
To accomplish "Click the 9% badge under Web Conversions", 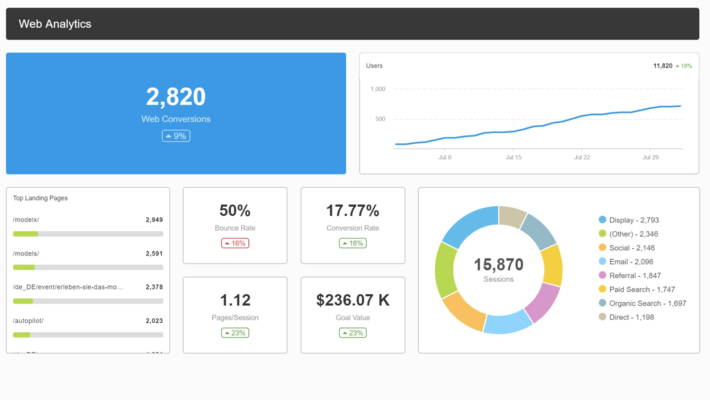I will 176,136.
